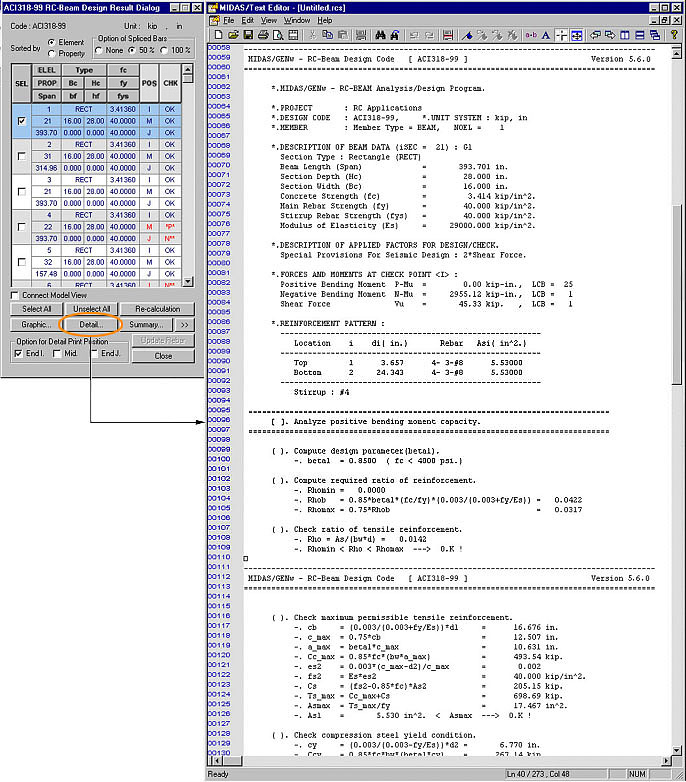Screen dimensions: 686x782
Task: Expand dialog with the >> button
Action: 184,325
